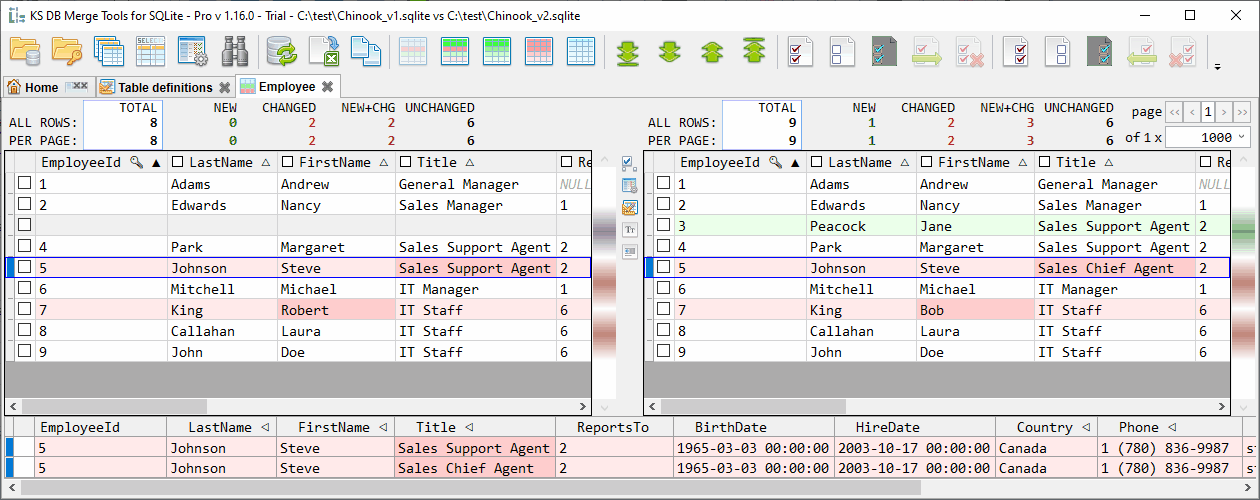This screenshot has height=500, width=1260.
Task: Click the binoculars find icon
Action: point(234,51)
